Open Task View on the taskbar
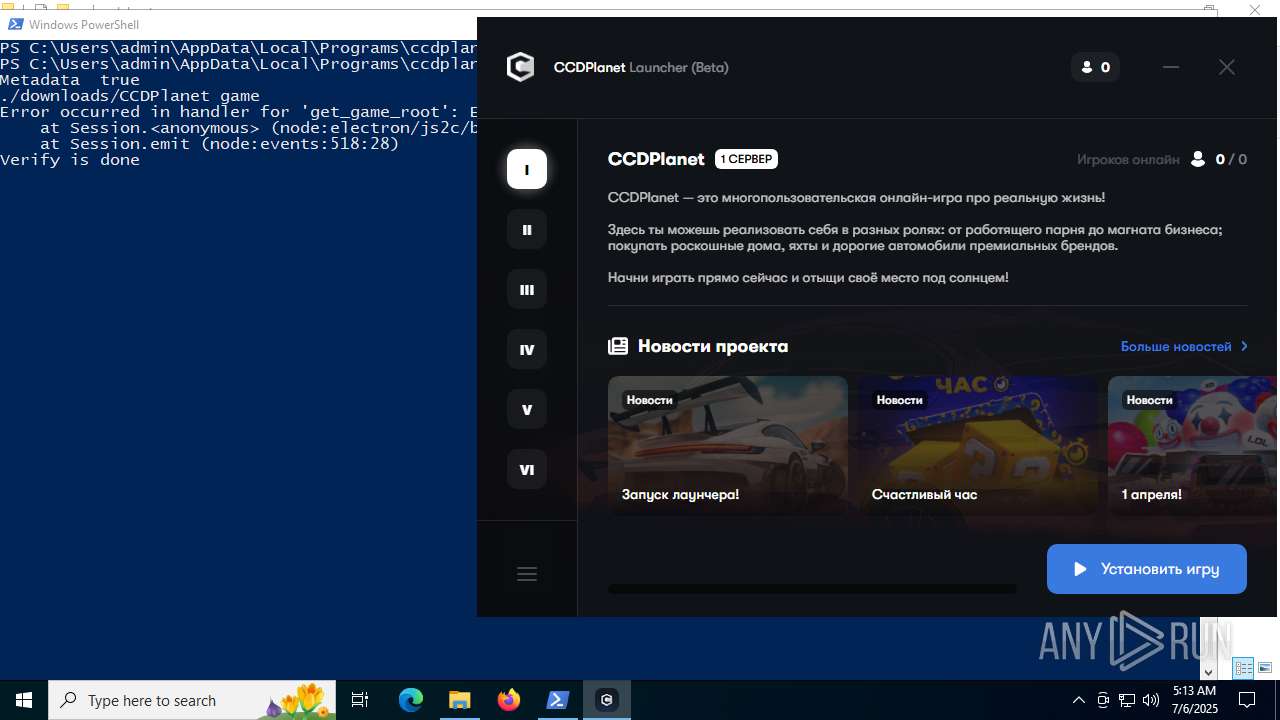The width and height of the screenshot is (1280, 720). point(360,700)
